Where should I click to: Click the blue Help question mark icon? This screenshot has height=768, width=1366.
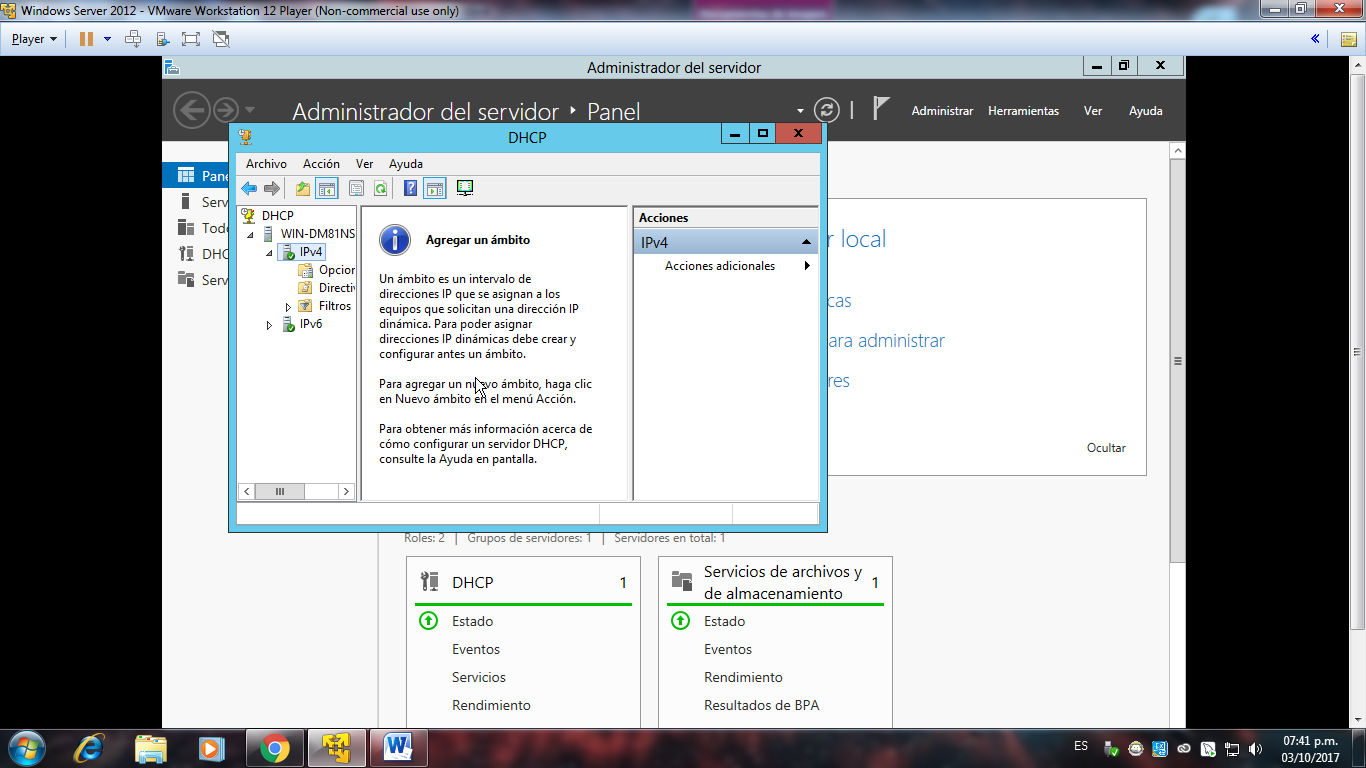(410, 188)
